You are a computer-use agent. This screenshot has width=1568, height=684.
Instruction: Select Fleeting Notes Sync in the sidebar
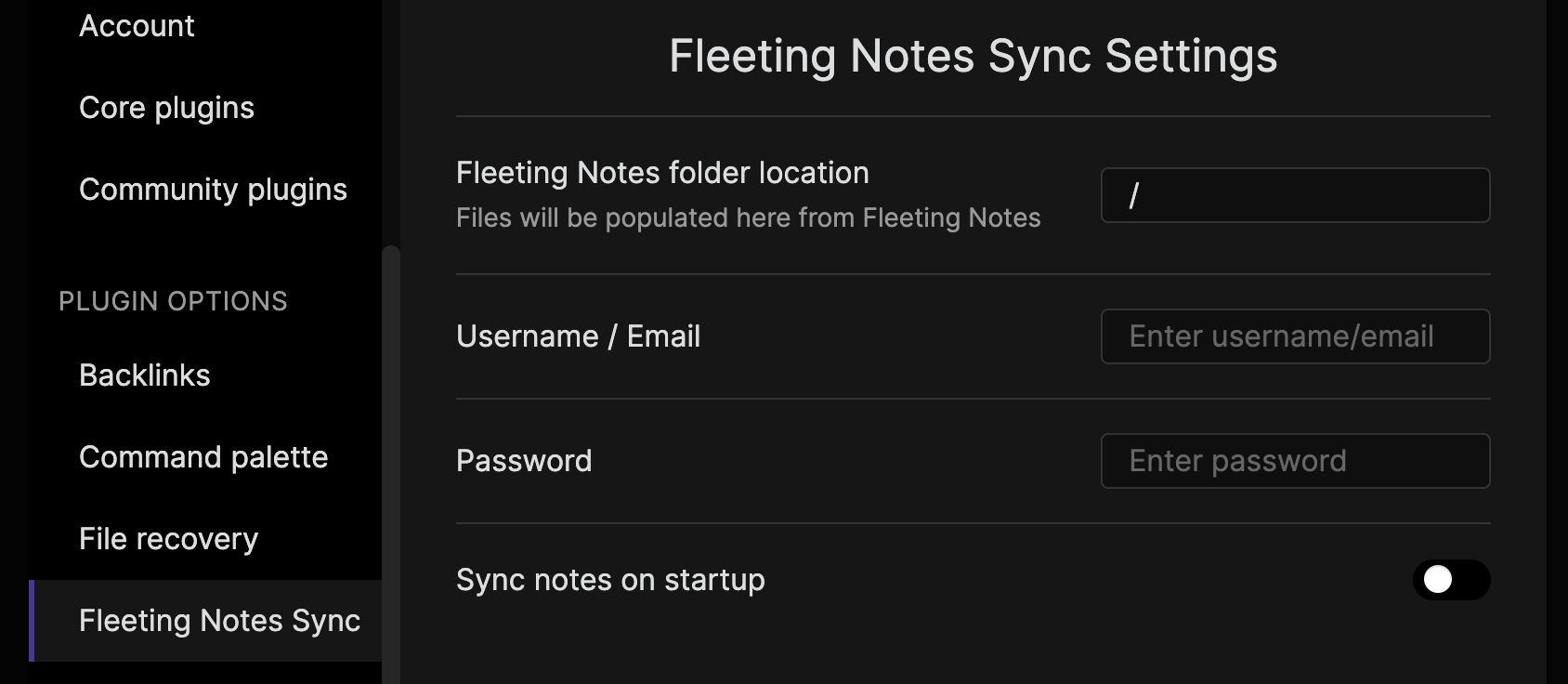pyautogui.click(x=219, y=621)
